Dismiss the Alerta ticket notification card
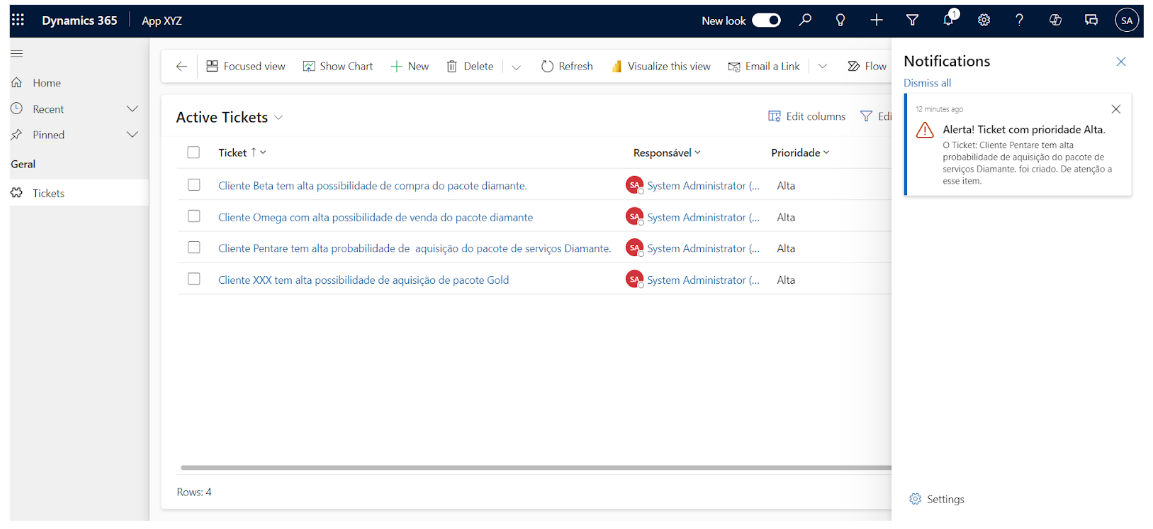This screenshot has height=529, width=1153. click(1116, 109)
